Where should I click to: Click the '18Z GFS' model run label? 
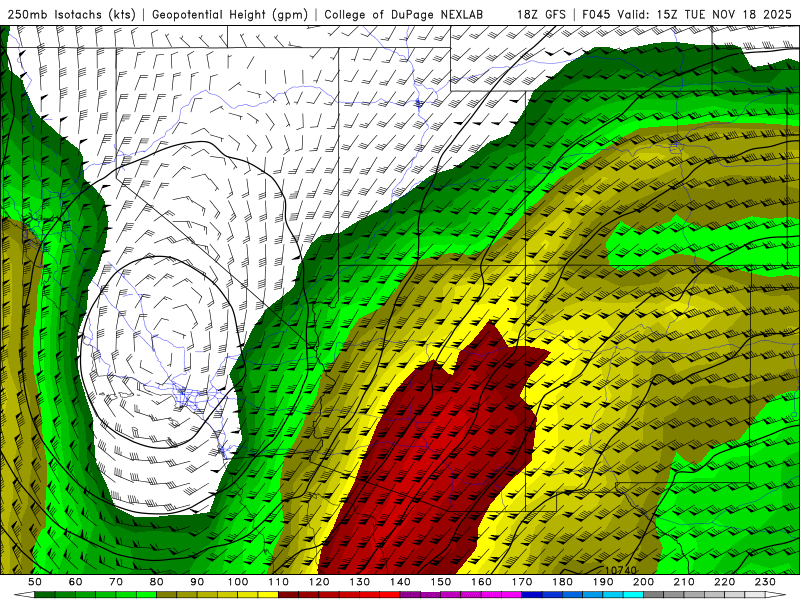[x=541, y=14]
